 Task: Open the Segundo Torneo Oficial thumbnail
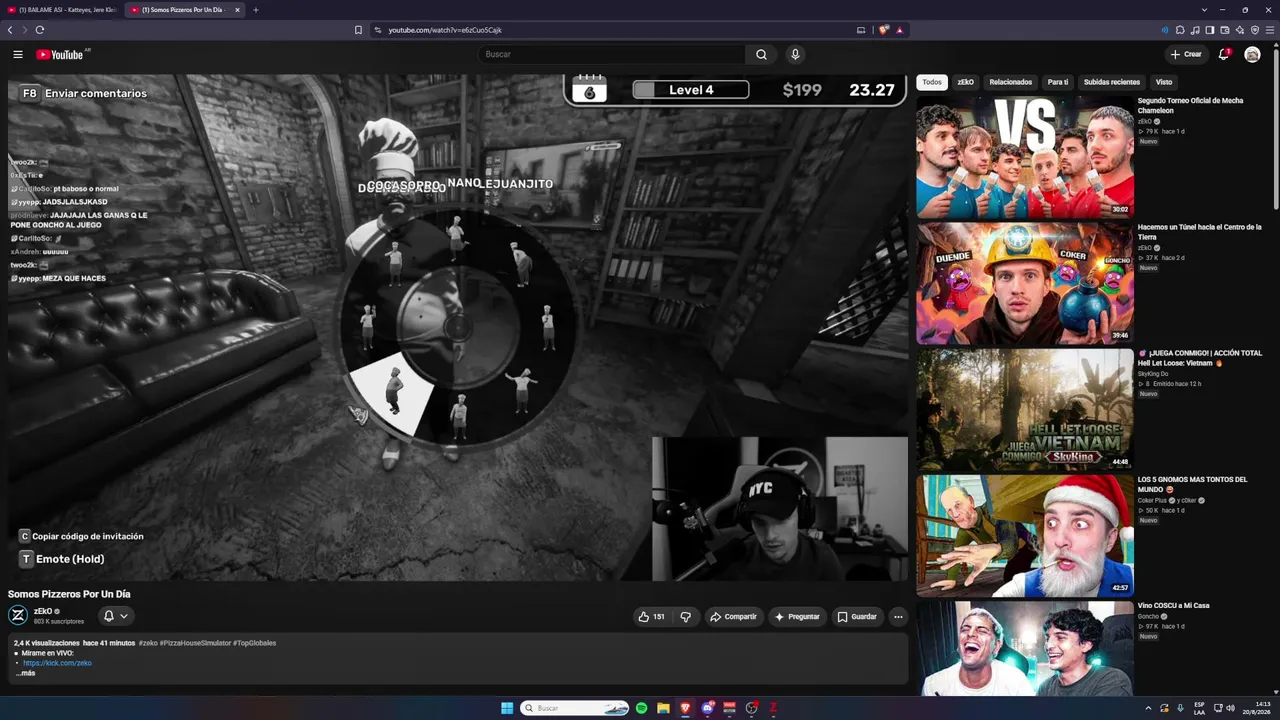(1025, 157)
